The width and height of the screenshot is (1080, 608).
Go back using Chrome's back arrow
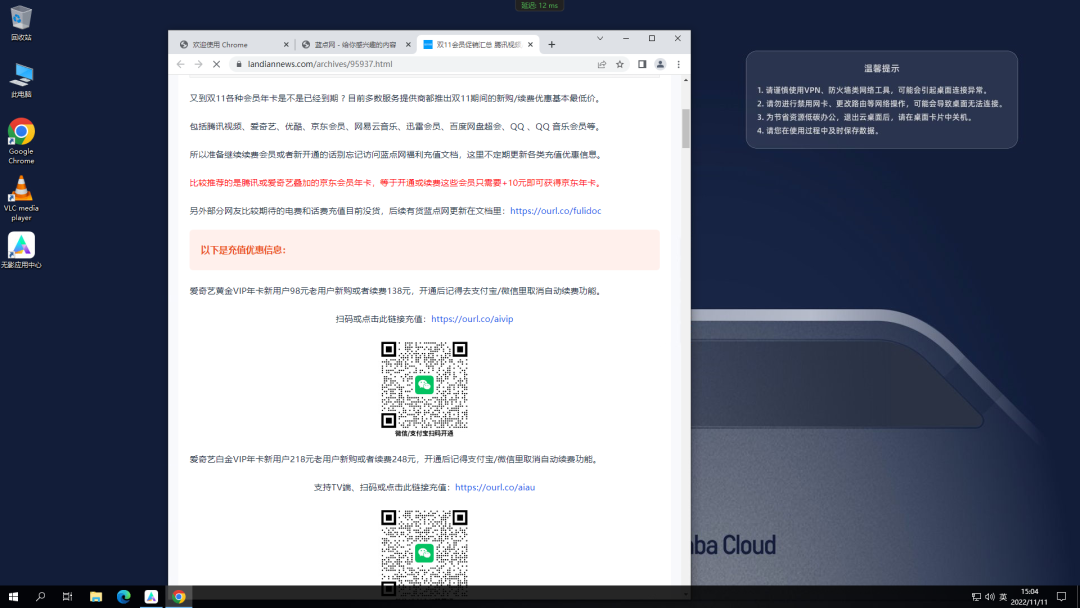tap(180, 64)
